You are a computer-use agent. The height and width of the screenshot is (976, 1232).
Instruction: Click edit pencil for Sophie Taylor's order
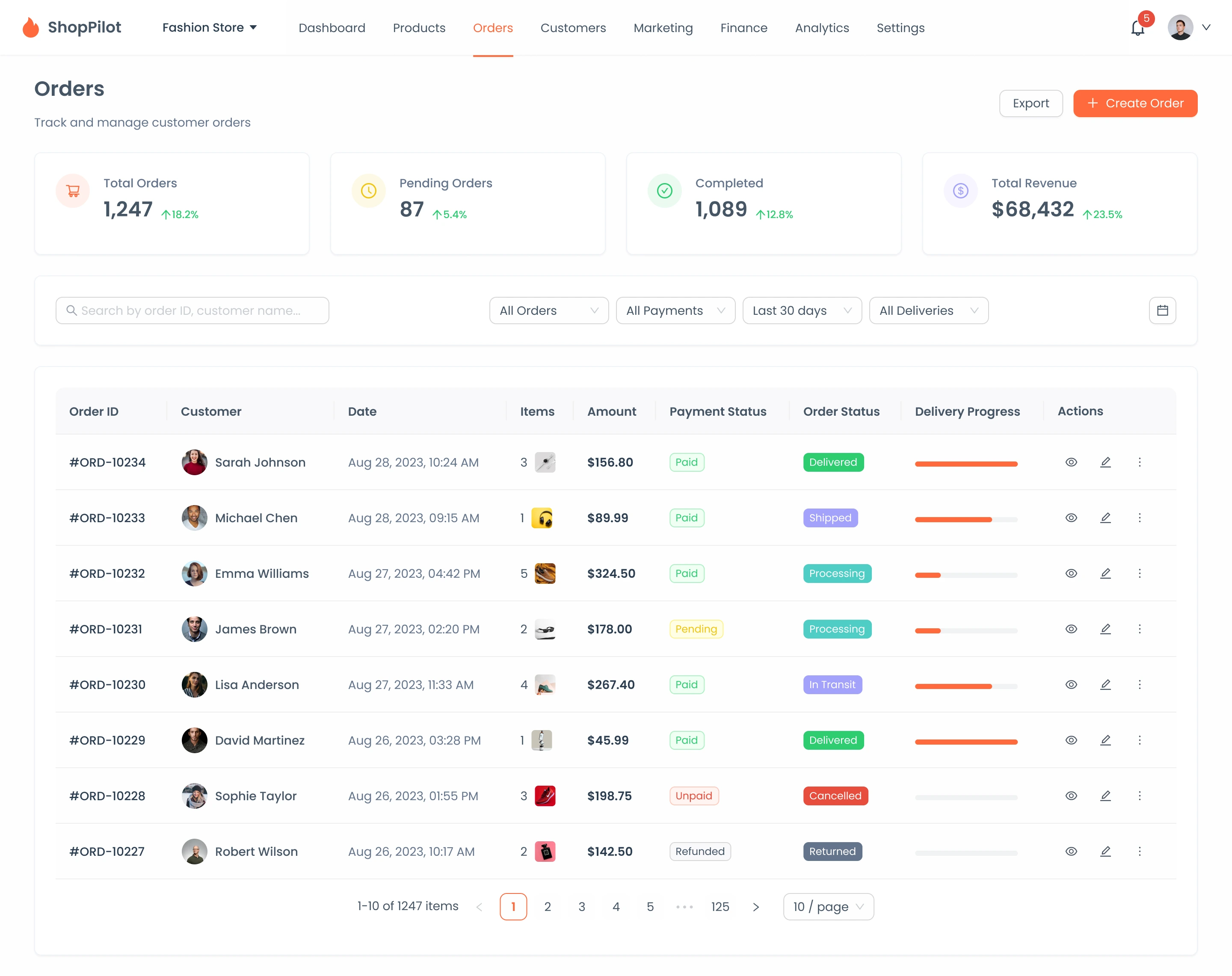(1105, 796)
